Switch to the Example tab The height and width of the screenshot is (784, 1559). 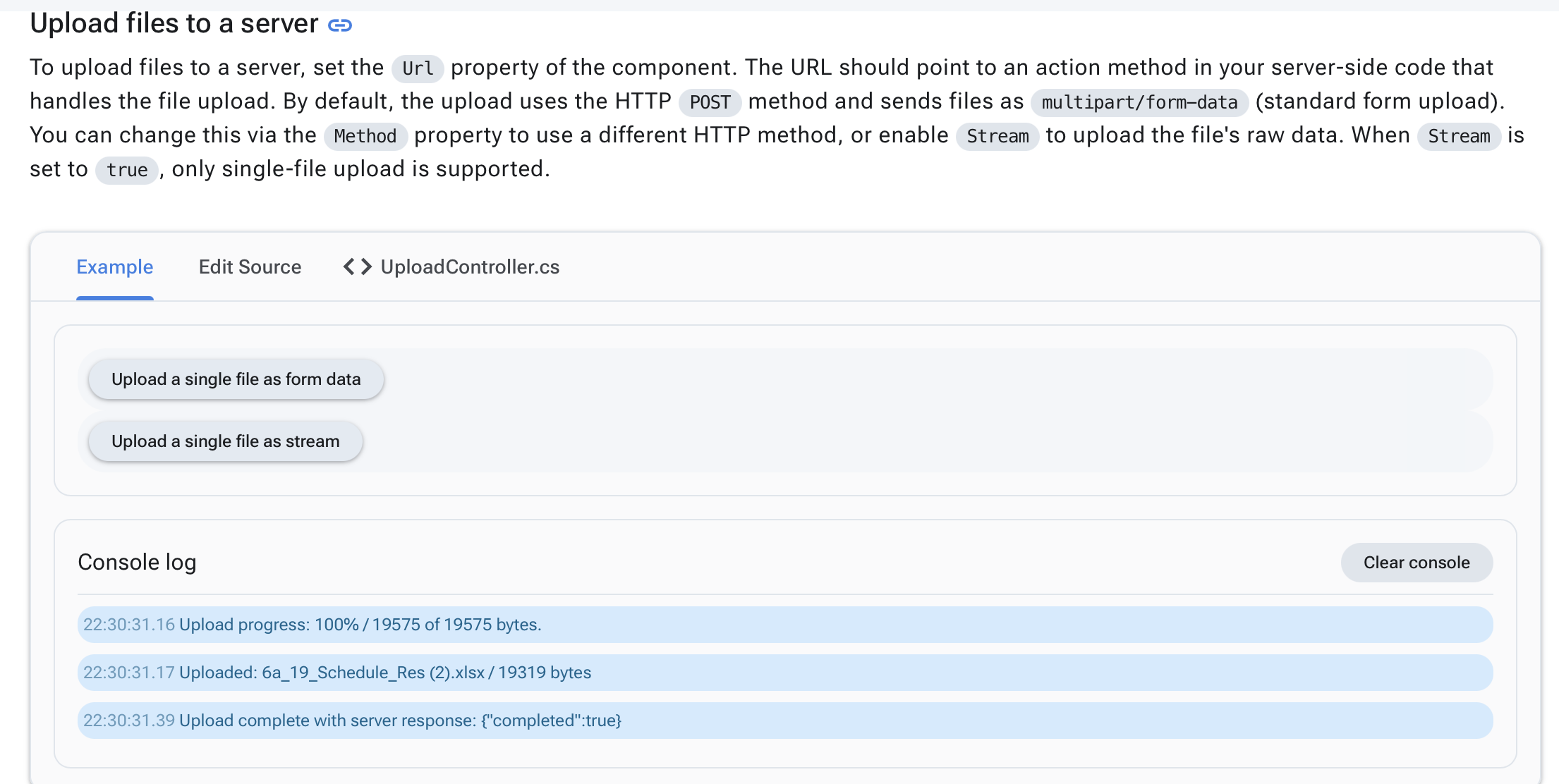click(115, 267)
